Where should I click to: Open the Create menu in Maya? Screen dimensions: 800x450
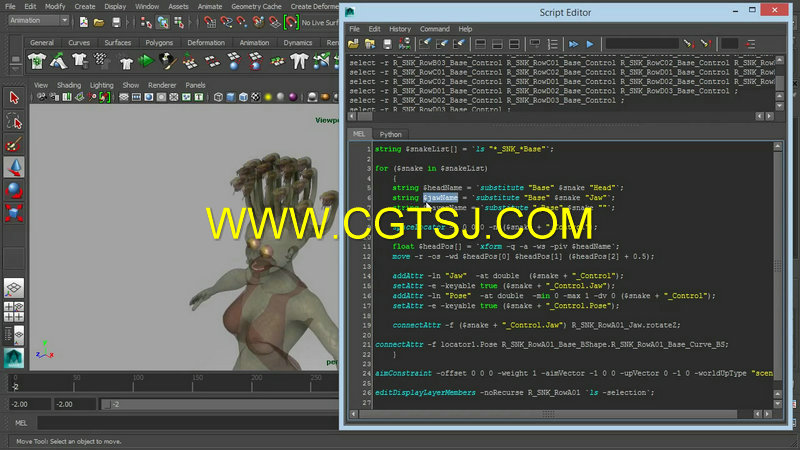[x=85, y=7]
